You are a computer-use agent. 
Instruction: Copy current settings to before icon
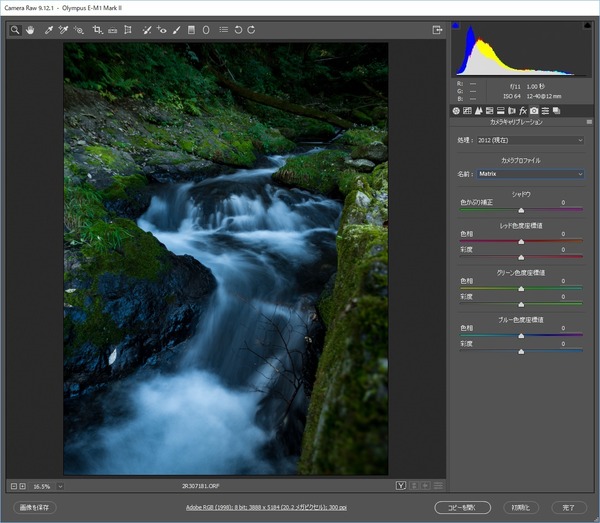[426, 486]
